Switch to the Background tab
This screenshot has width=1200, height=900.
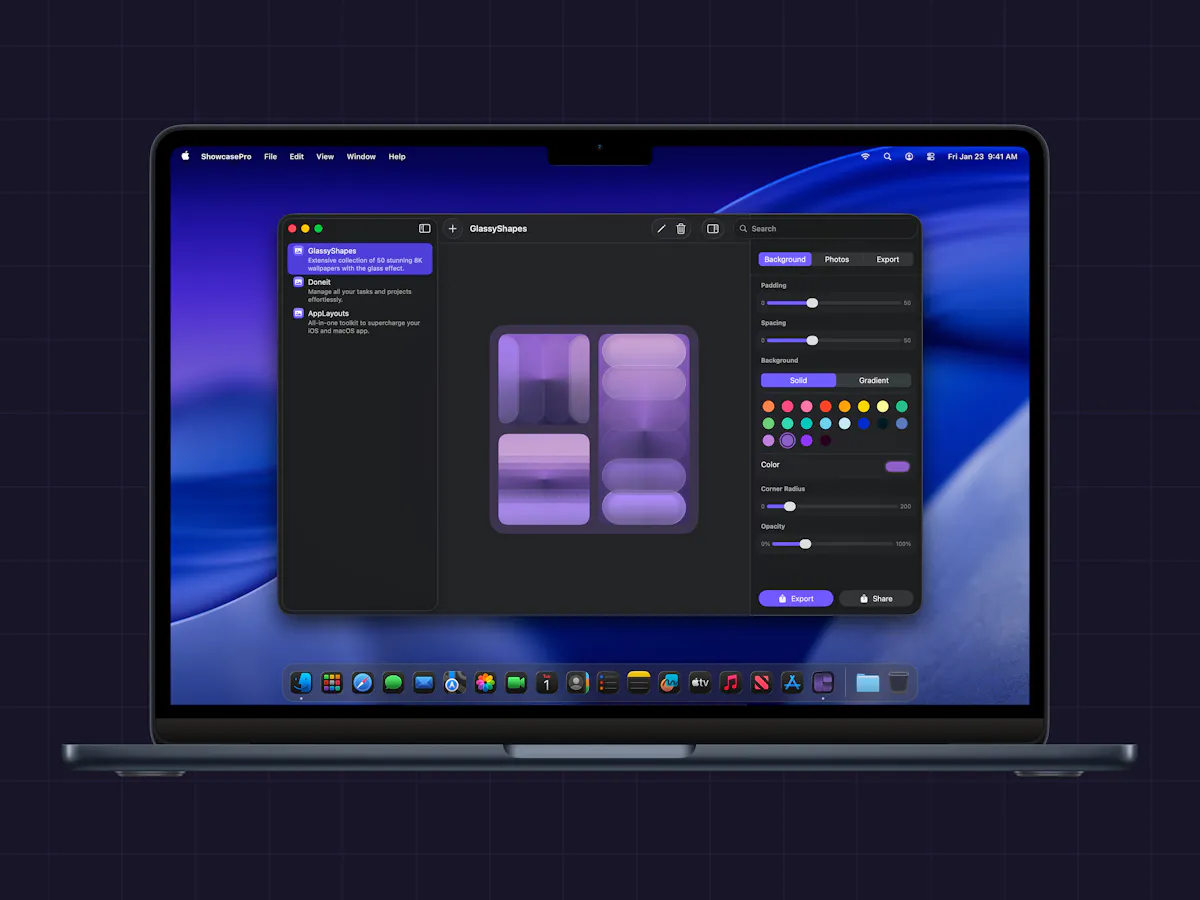(x=785, y=259)
